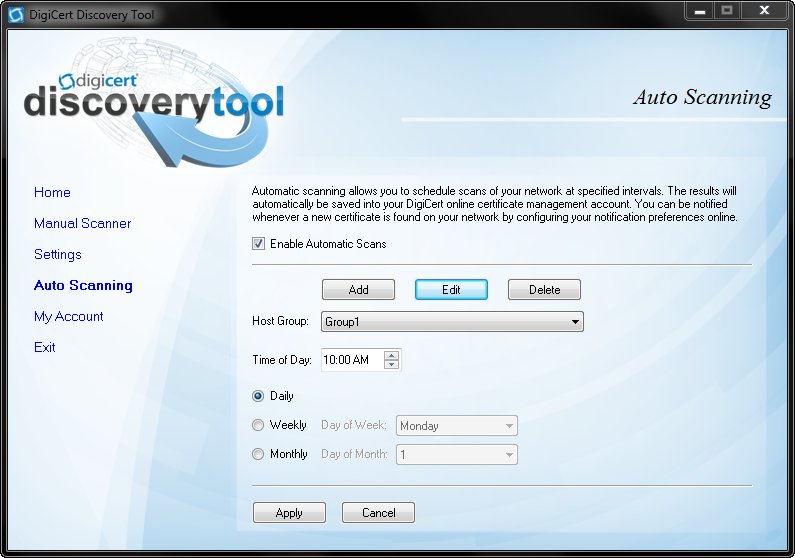The image size is (795, 558).
Task: Select Auto Scanning in sidebar
Action: coord(83,285)
